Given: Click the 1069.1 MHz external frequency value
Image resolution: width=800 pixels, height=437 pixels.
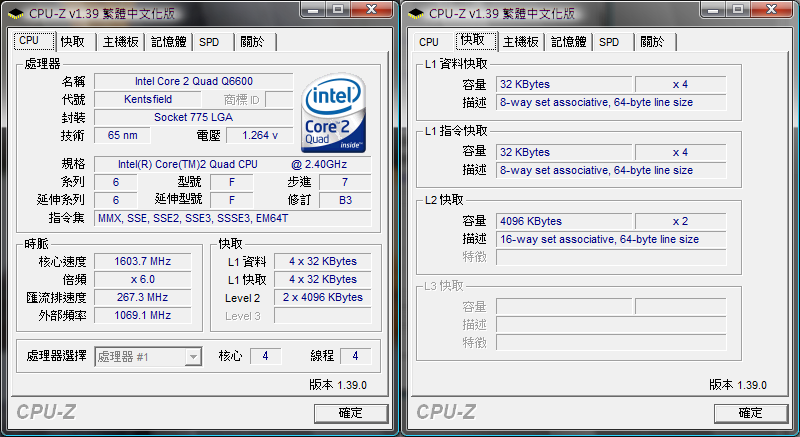Looking at the screenshot, I should (143, 315).
